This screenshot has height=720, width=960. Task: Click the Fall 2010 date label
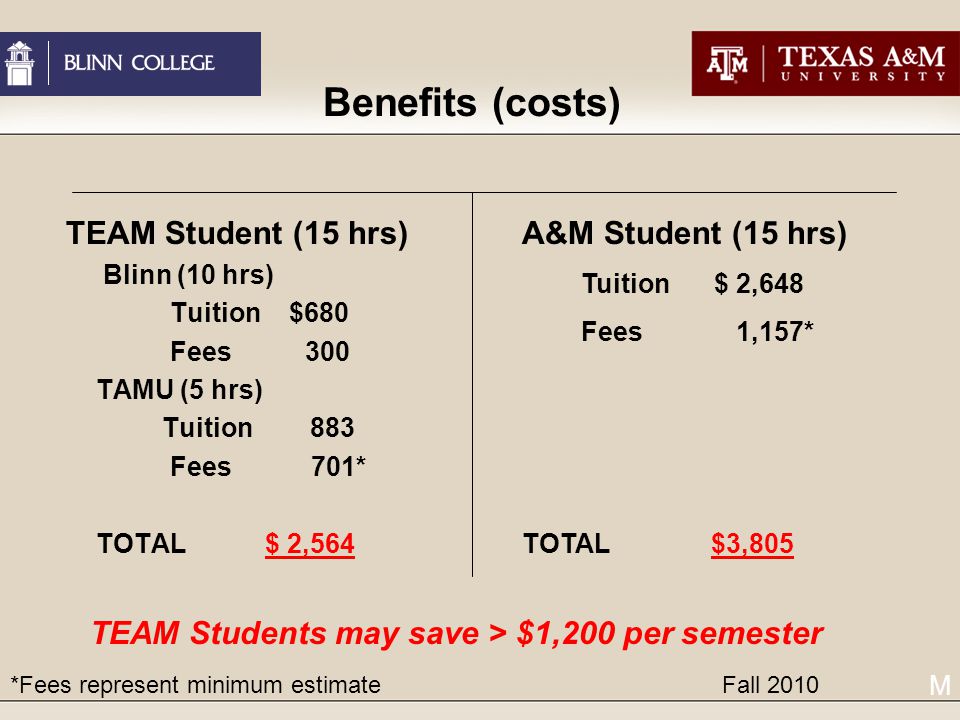click(770, 685)
